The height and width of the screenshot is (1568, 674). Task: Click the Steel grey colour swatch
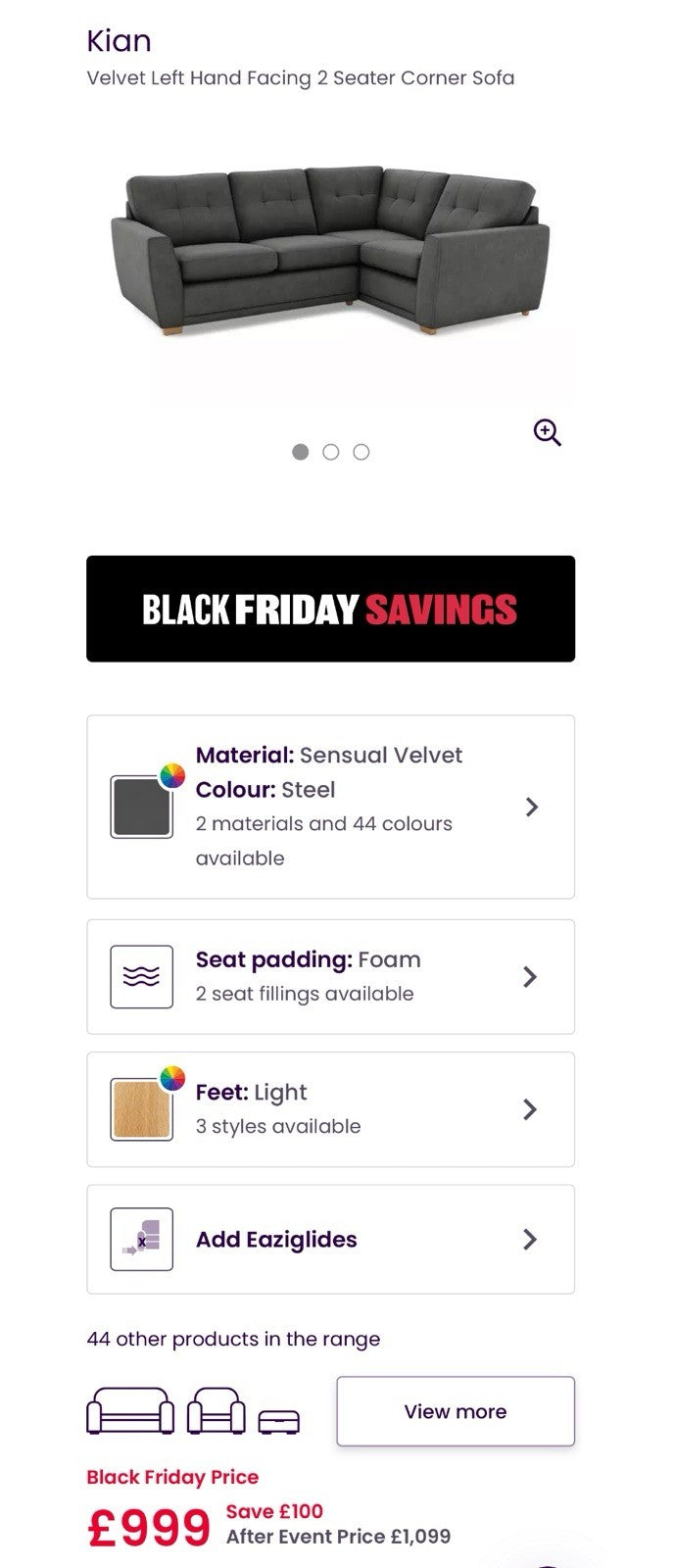[x=141, y=807]
